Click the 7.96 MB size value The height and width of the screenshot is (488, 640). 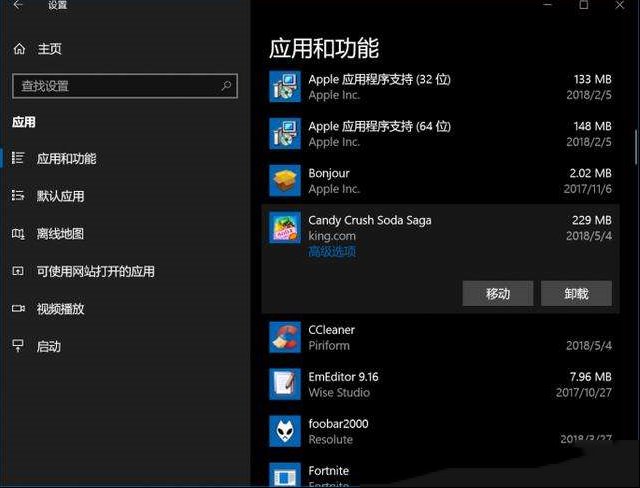coord(590,377)
